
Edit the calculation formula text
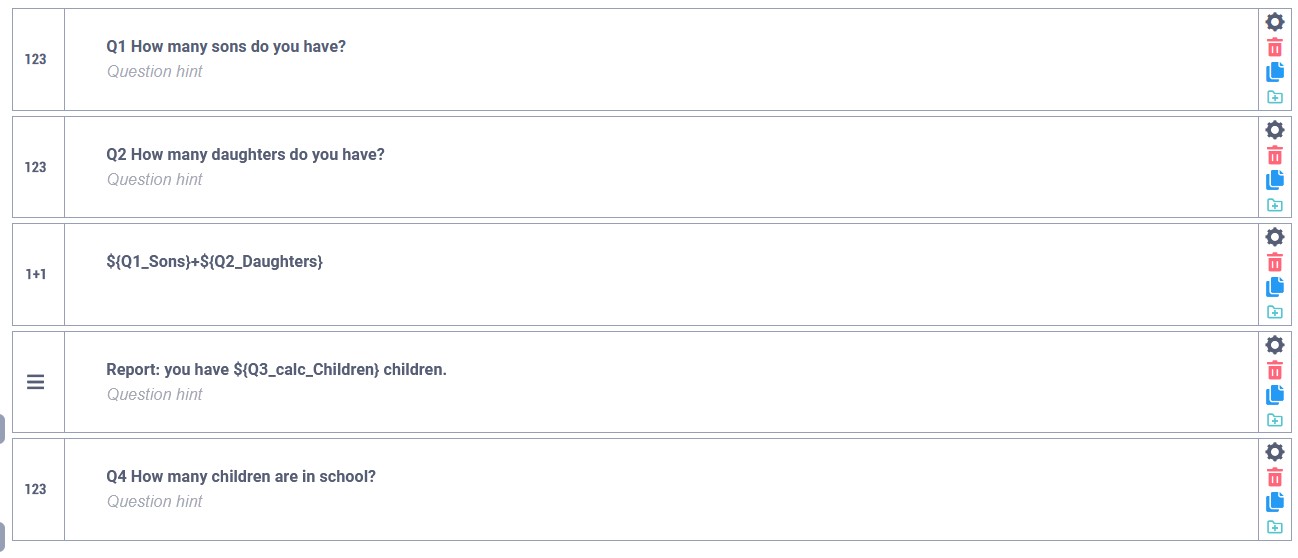[x=215, y=262]
